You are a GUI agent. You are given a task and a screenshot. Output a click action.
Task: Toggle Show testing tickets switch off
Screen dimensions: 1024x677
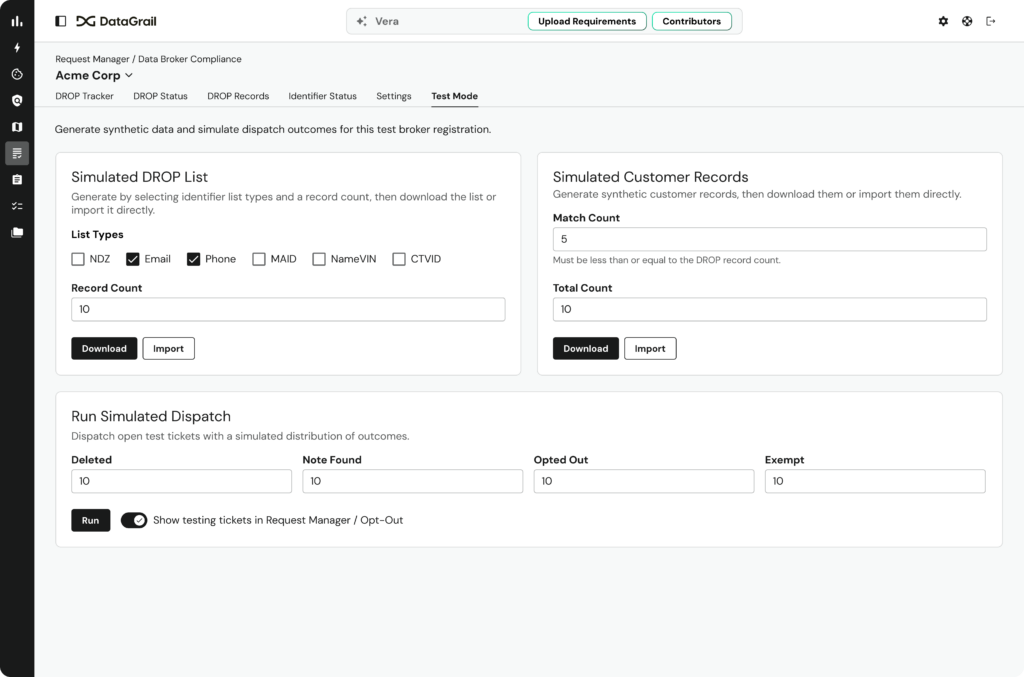pos(134,520)
